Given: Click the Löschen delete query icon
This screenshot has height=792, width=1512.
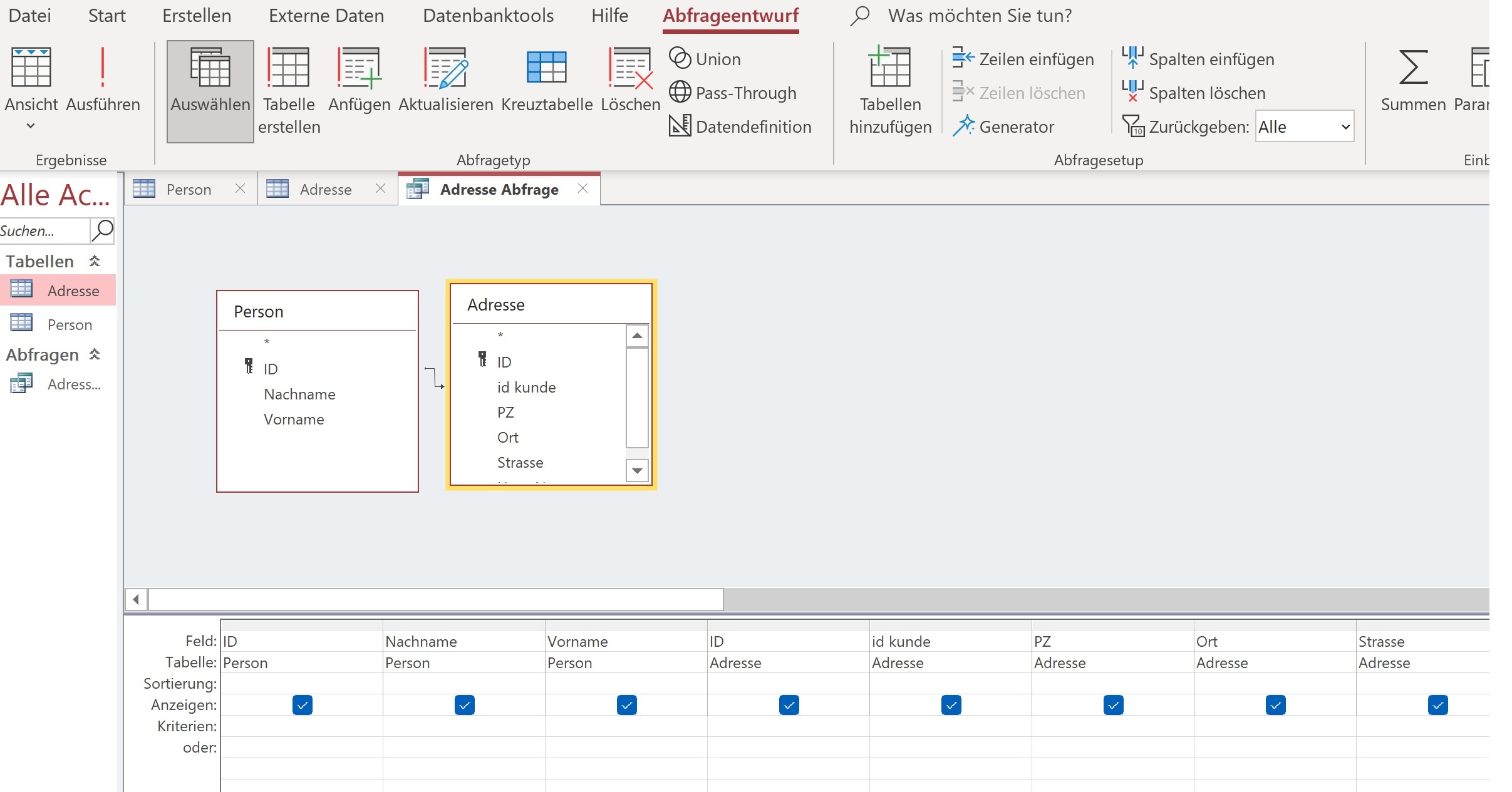Looking at the screenshot, I should point(630,69).
